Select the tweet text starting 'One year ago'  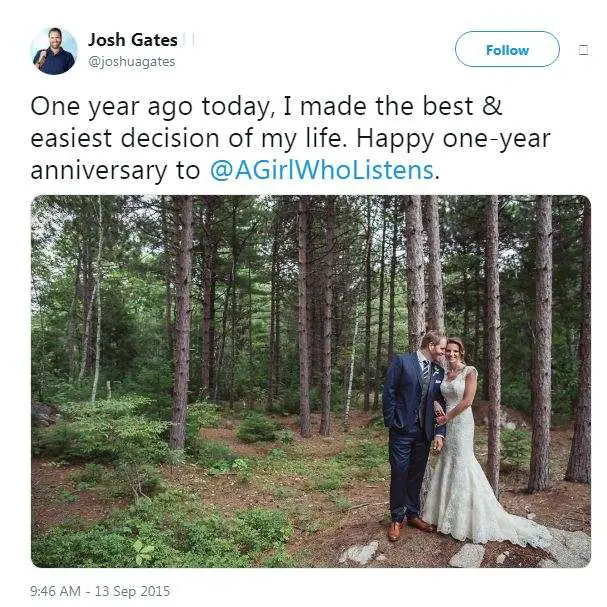click(x=290, y=138)
